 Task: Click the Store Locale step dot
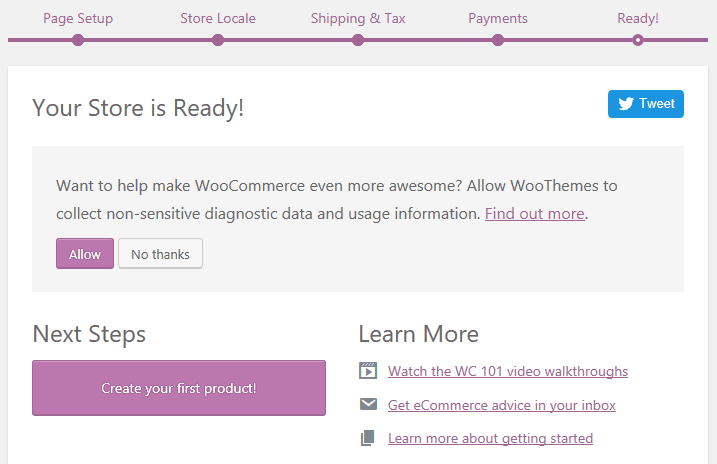point(218,40)
